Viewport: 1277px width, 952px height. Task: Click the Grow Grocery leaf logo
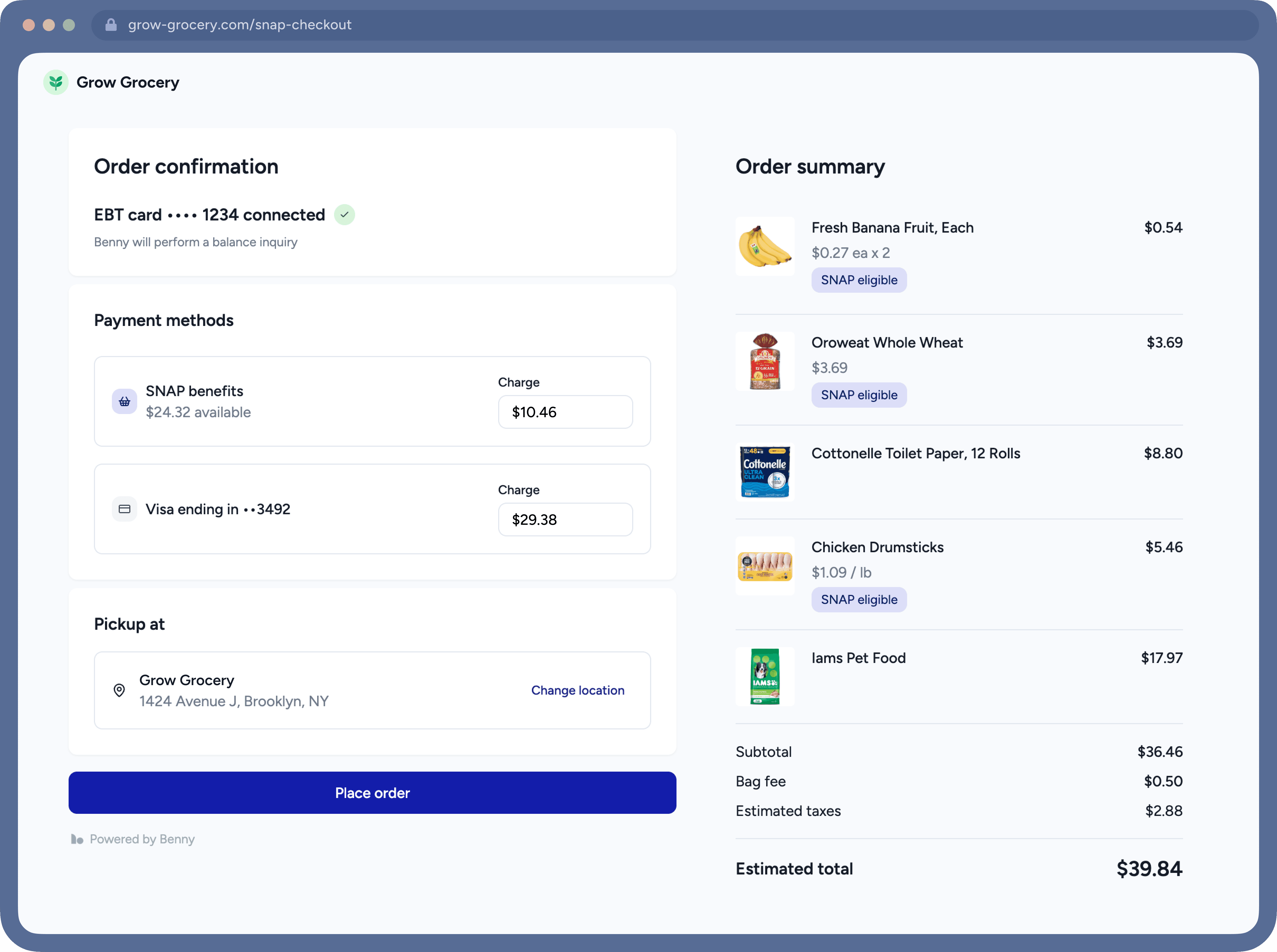point(56,82)
